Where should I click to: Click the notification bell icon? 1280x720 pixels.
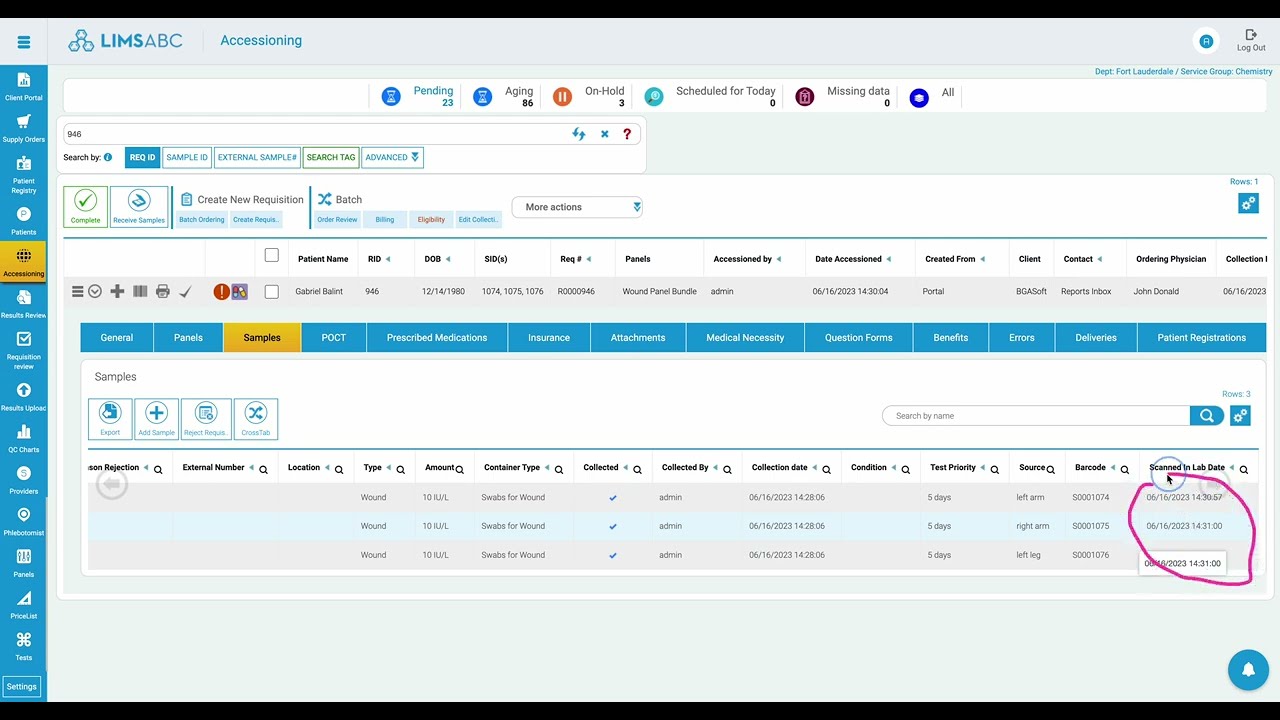(1248, 670)
